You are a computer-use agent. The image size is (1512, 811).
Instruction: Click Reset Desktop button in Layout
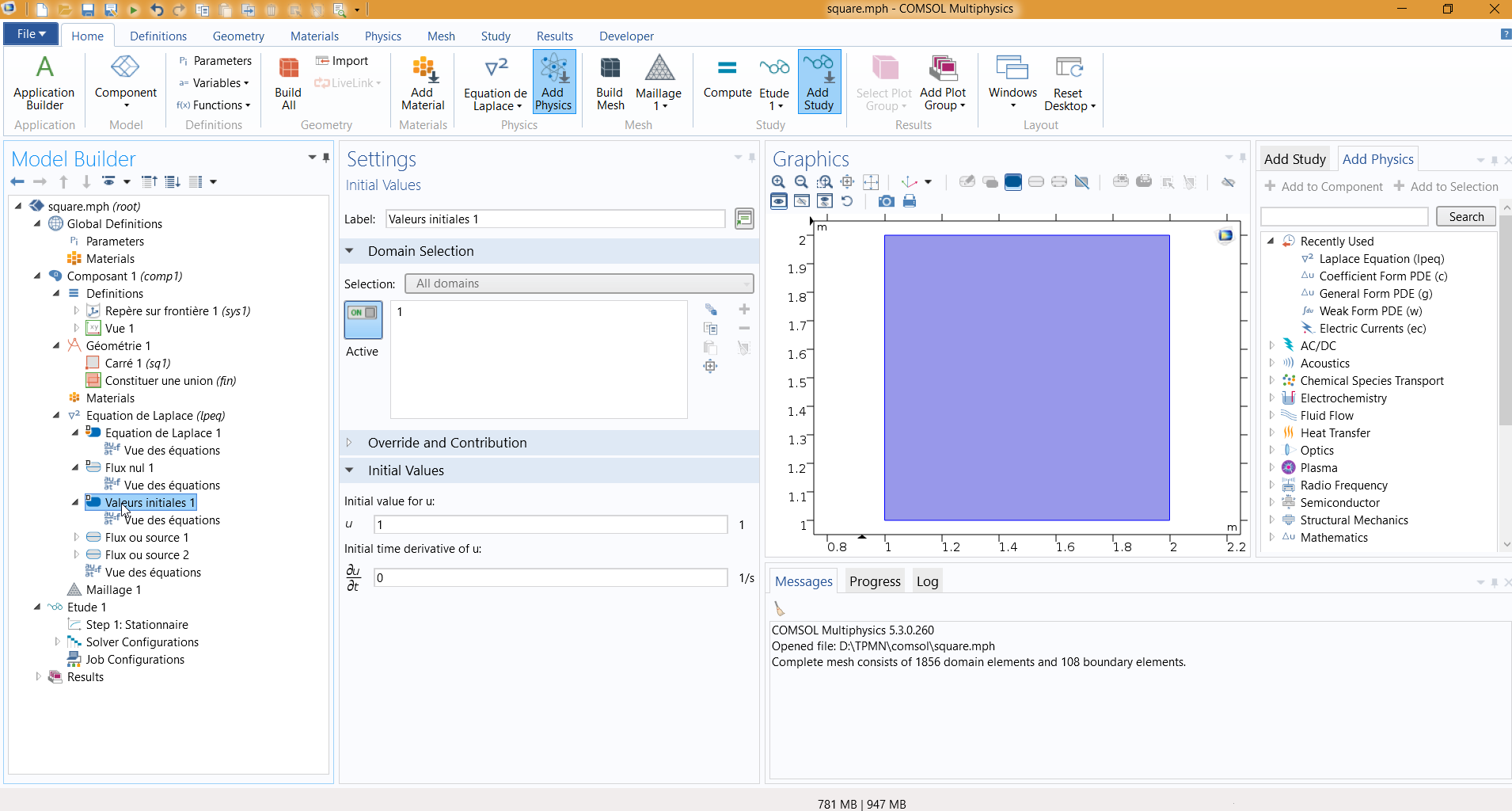1069,84
